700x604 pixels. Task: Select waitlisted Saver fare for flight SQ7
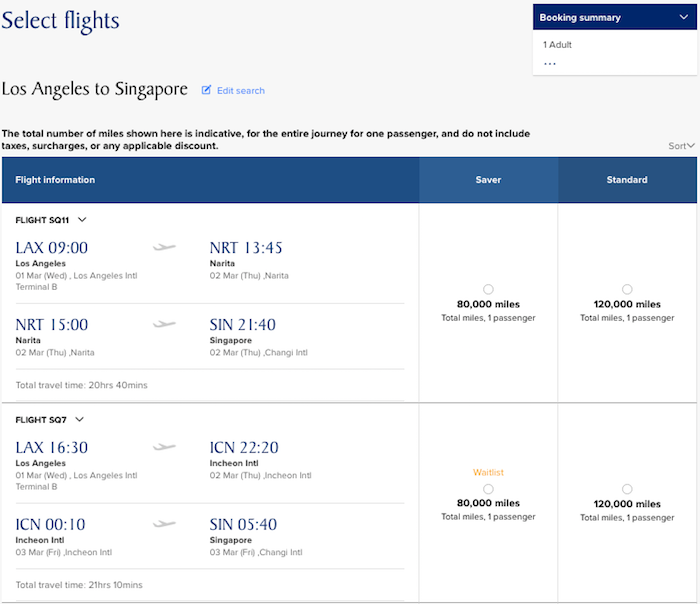488,488
